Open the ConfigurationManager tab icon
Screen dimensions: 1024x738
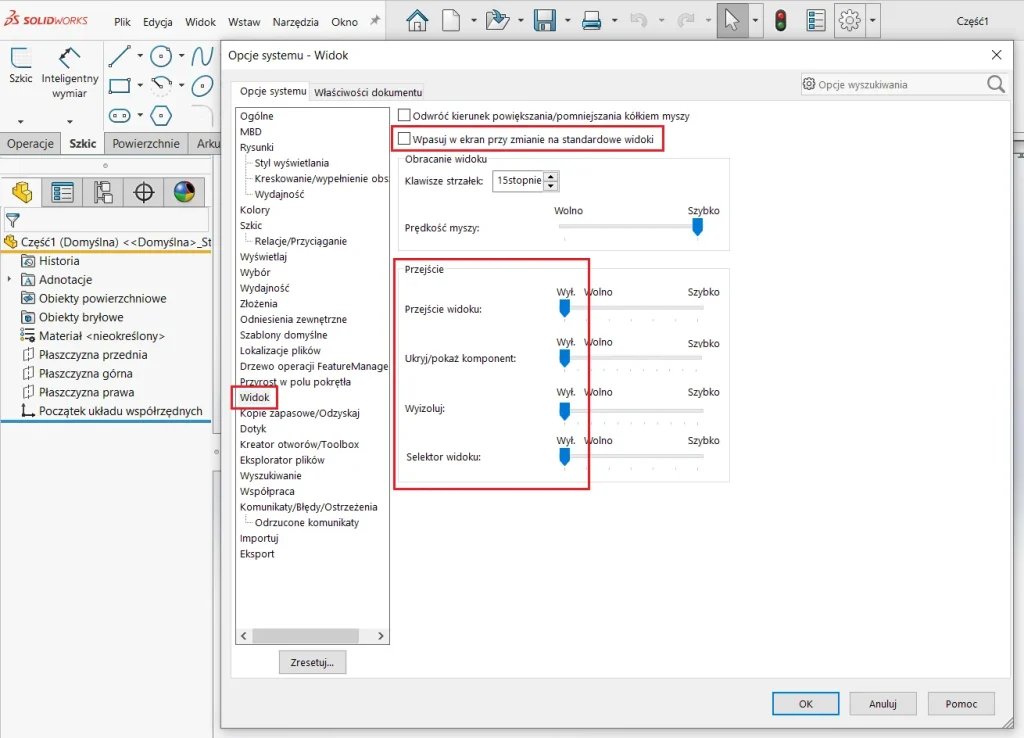[103, 192]
